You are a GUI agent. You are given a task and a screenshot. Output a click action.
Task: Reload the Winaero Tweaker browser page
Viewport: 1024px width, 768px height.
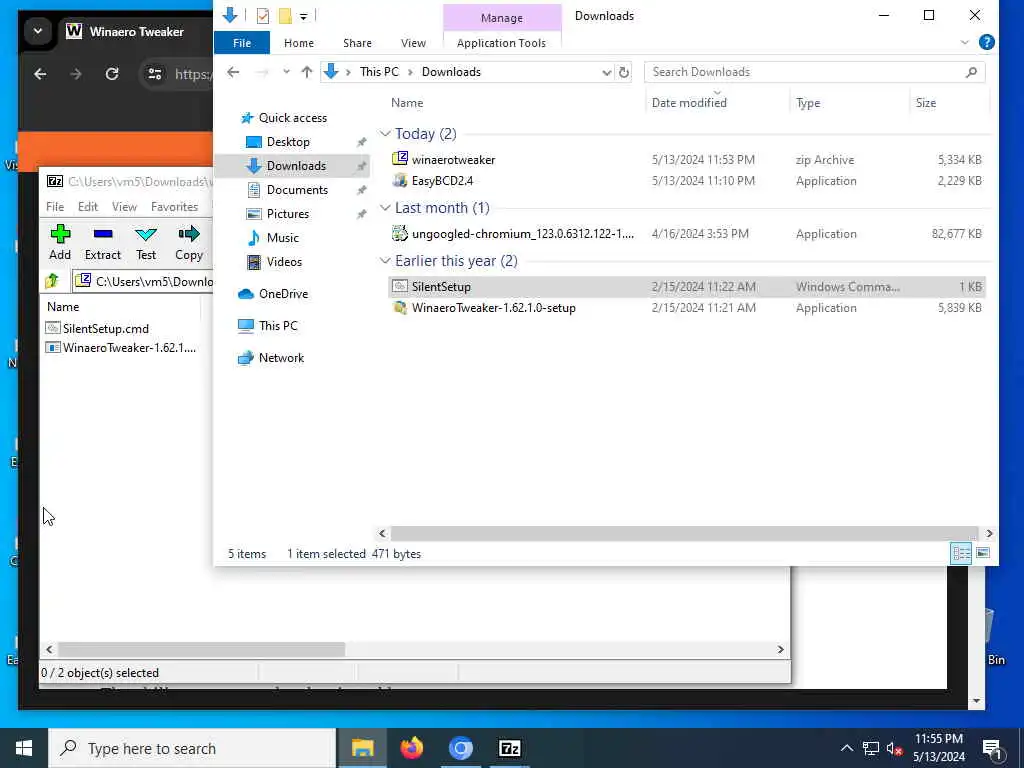point(112,74)
